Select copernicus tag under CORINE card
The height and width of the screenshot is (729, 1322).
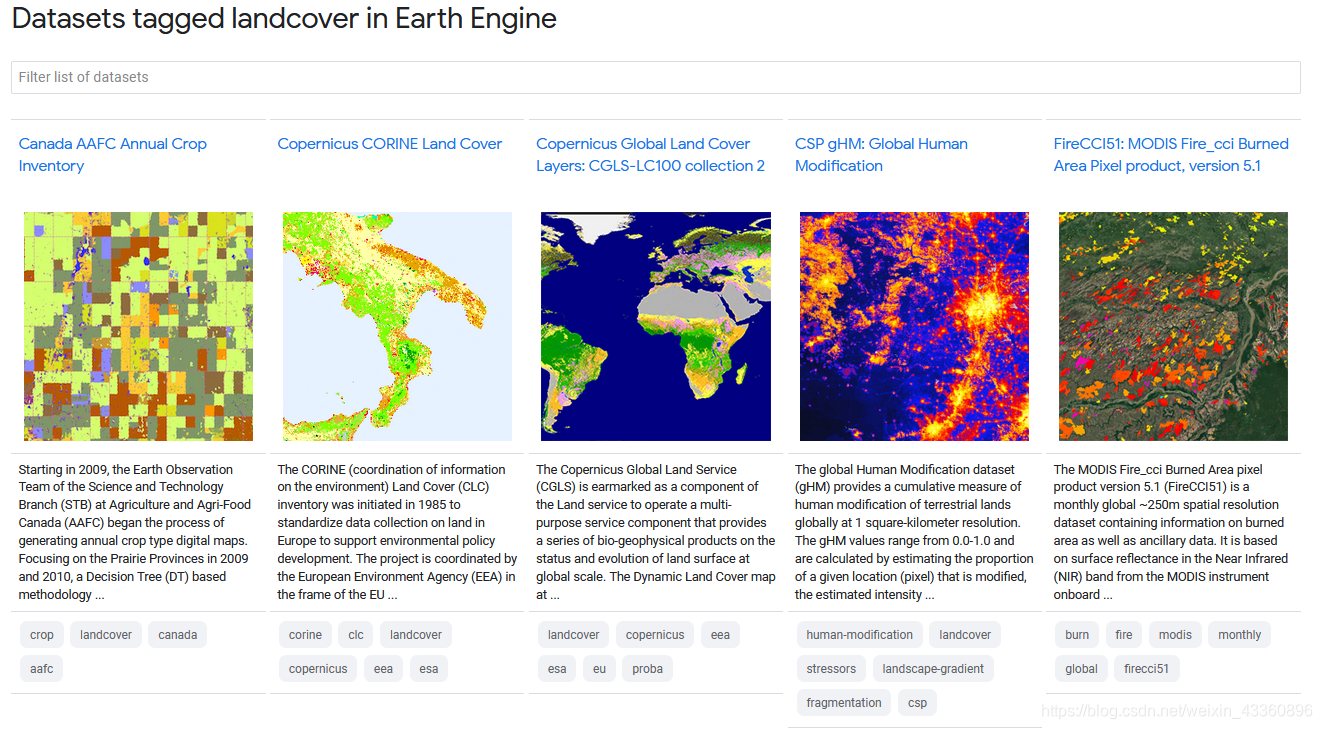tap(318, 669)
